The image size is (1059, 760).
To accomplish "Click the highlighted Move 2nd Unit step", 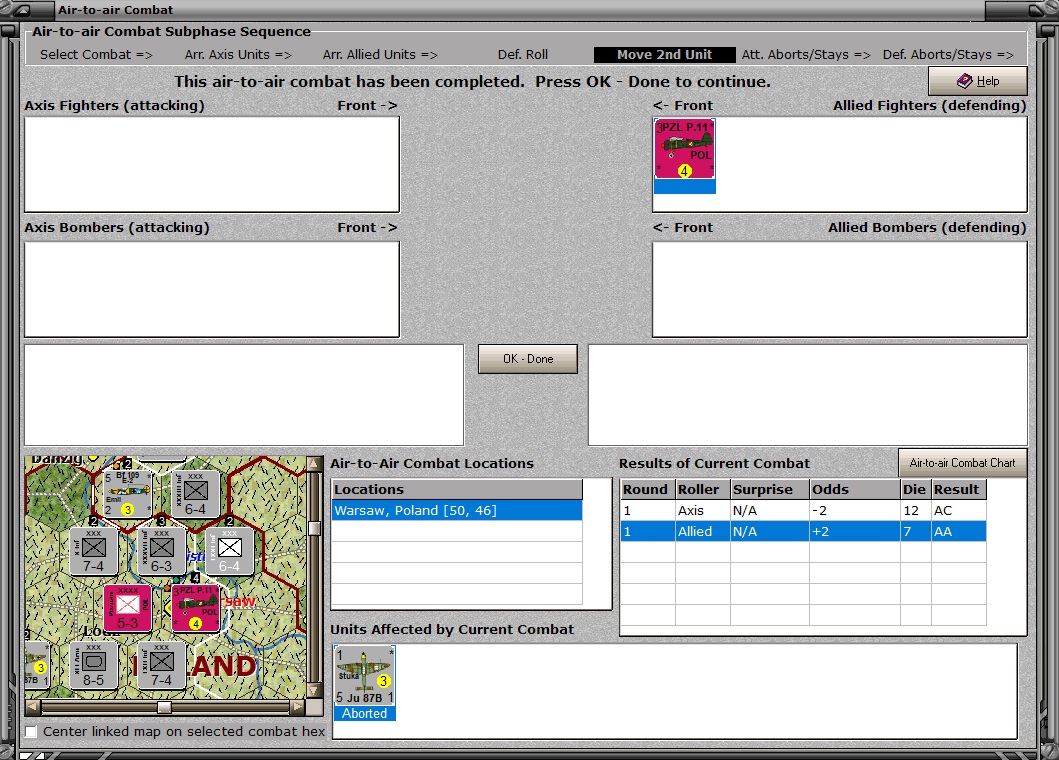I will (x=665, y=55).
